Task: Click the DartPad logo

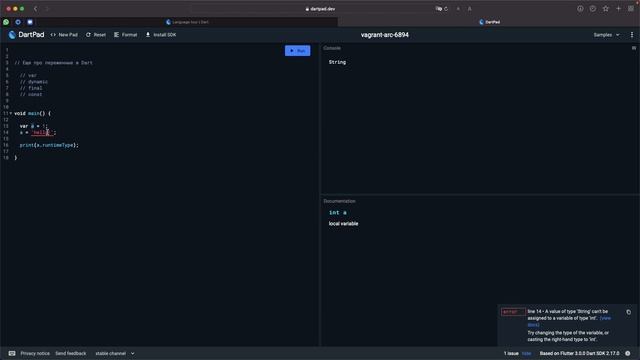Action: coord(26,35)
